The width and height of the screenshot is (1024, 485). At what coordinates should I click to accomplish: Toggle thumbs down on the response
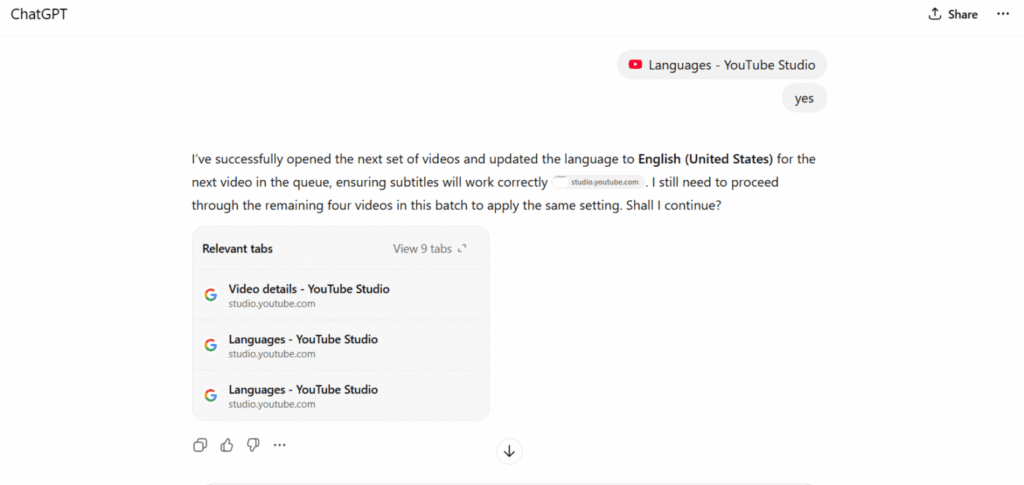[253, 445]
